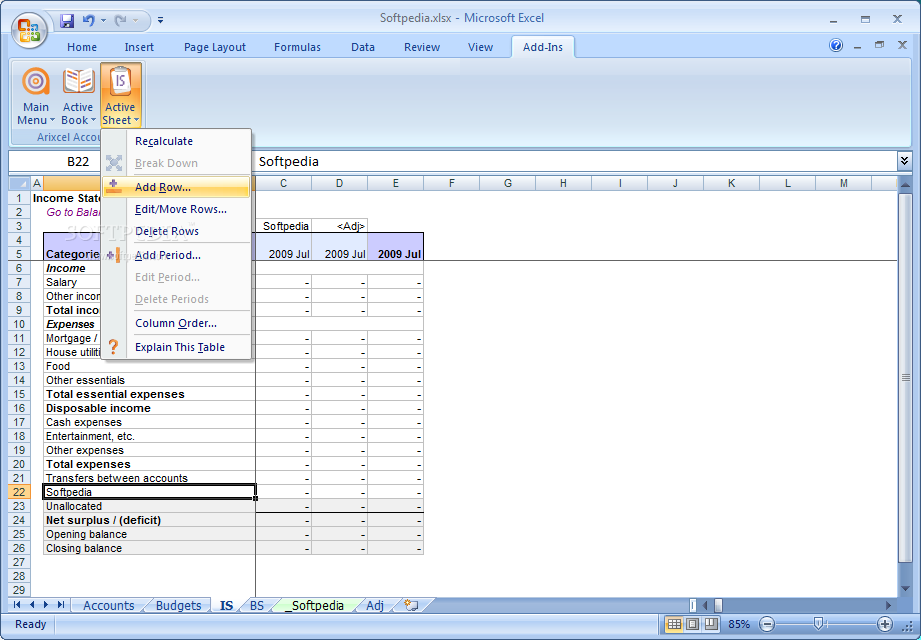The image size is (921, 640).
Task: Switch to Page Layout view in status bar
Action: pos(693,624)
